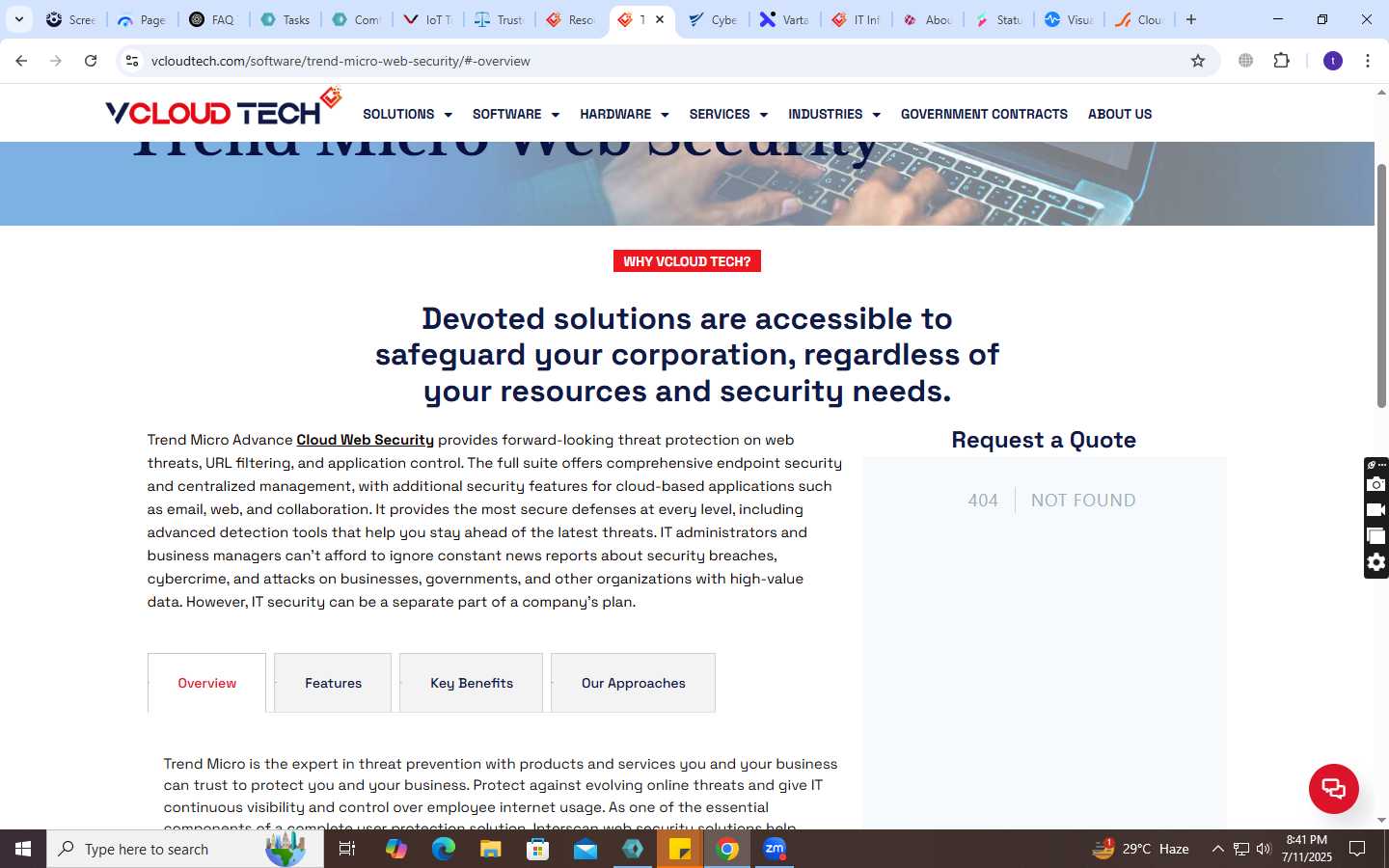Expand the Industries menu
The width and height of the screenshot is (1389, 868).
coord(834,114)
